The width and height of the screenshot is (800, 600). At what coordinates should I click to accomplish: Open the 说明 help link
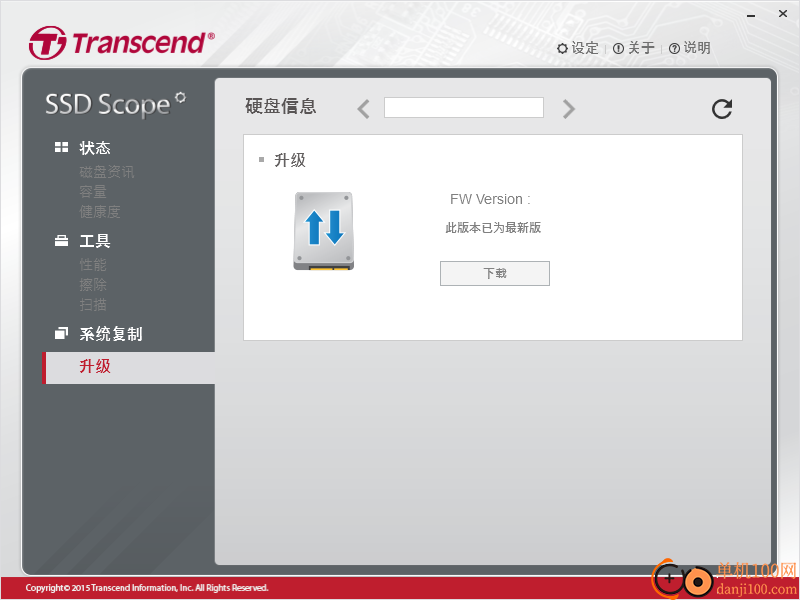click(x=690, y=48)
